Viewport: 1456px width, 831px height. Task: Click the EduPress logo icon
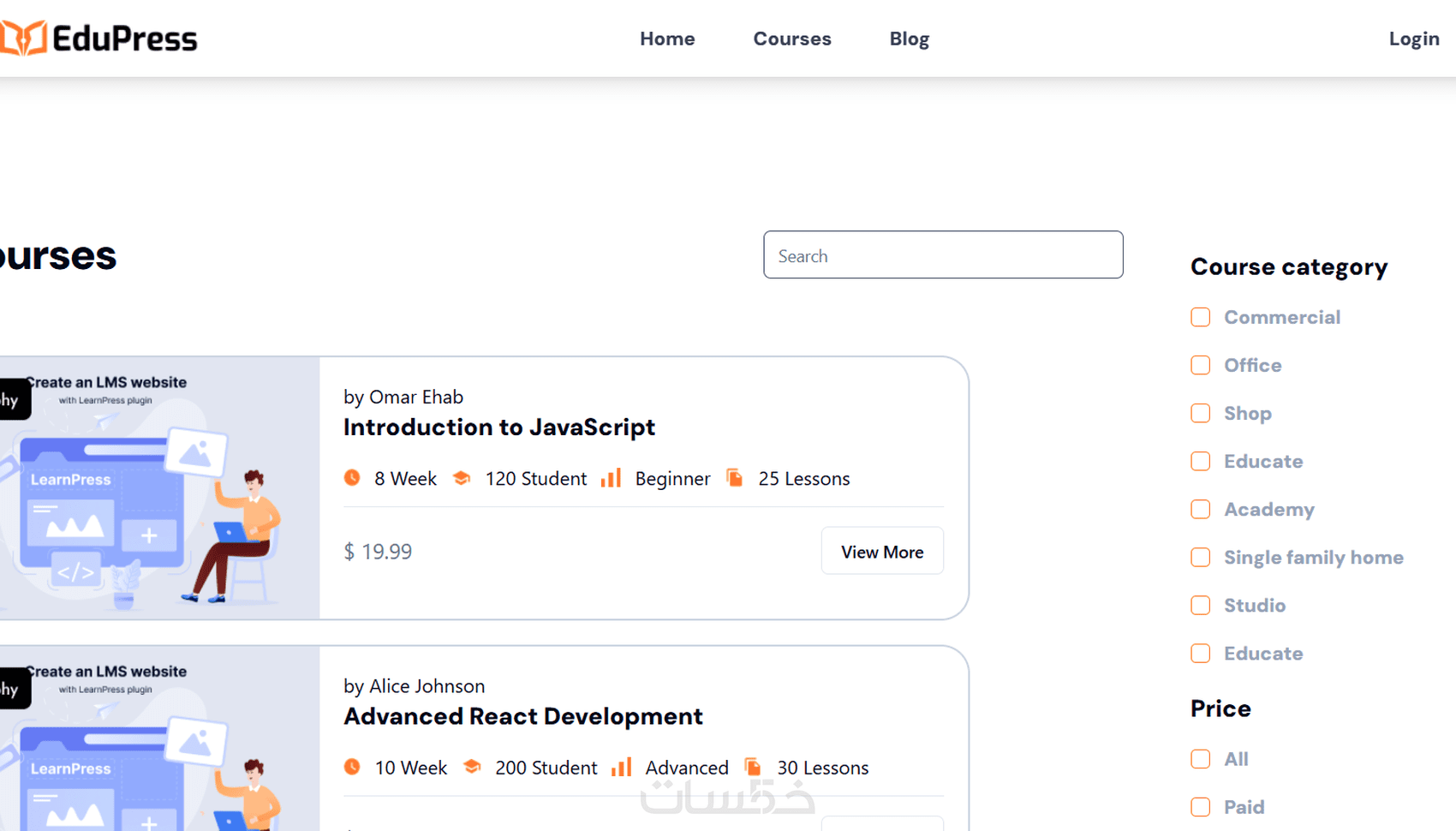[23, 39]
